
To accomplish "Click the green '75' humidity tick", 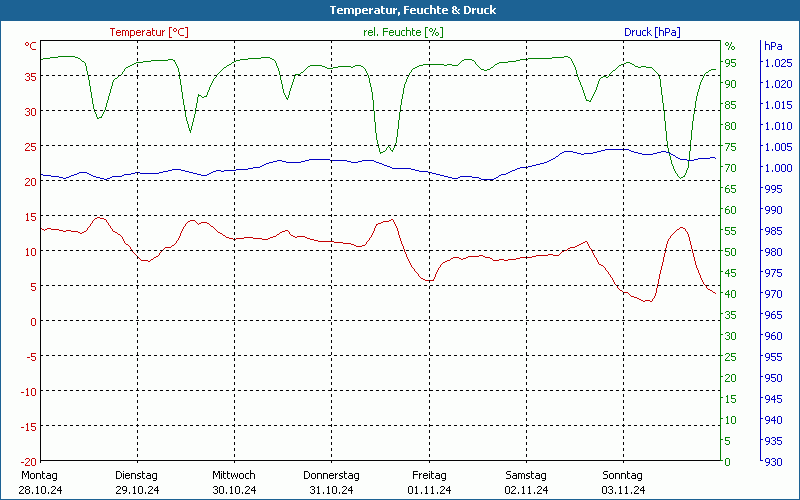I will pos(731,147).
